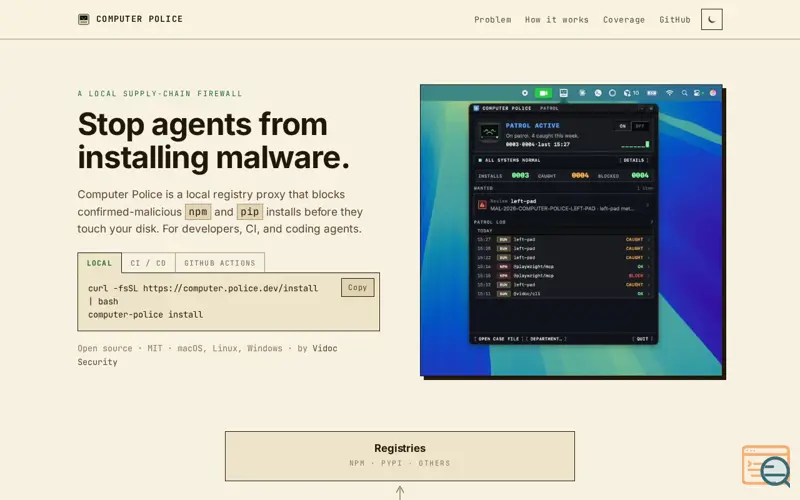Copy the install command with Copy button

358,287
